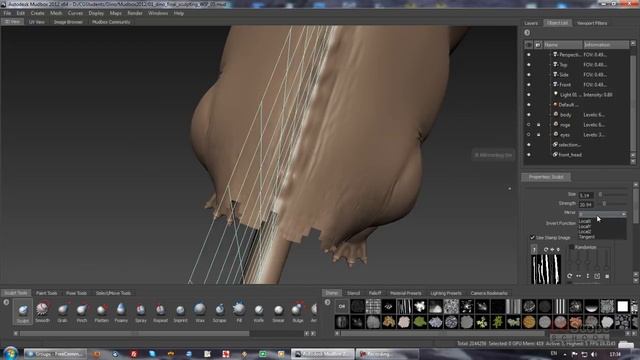The height and width of the screenshot is (360, 640).
Task: Open the Stencil tab
Action: [353, 293]
